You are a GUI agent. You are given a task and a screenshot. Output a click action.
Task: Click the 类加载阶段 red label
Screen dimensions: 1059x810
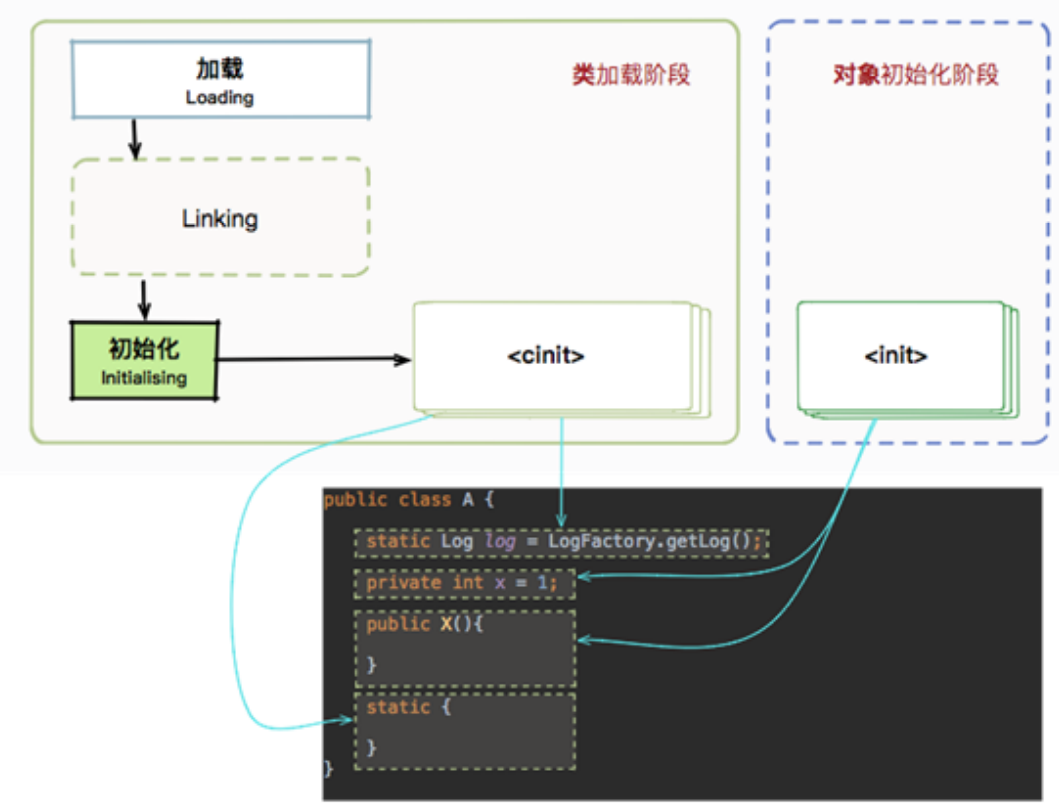pos(631,74)
